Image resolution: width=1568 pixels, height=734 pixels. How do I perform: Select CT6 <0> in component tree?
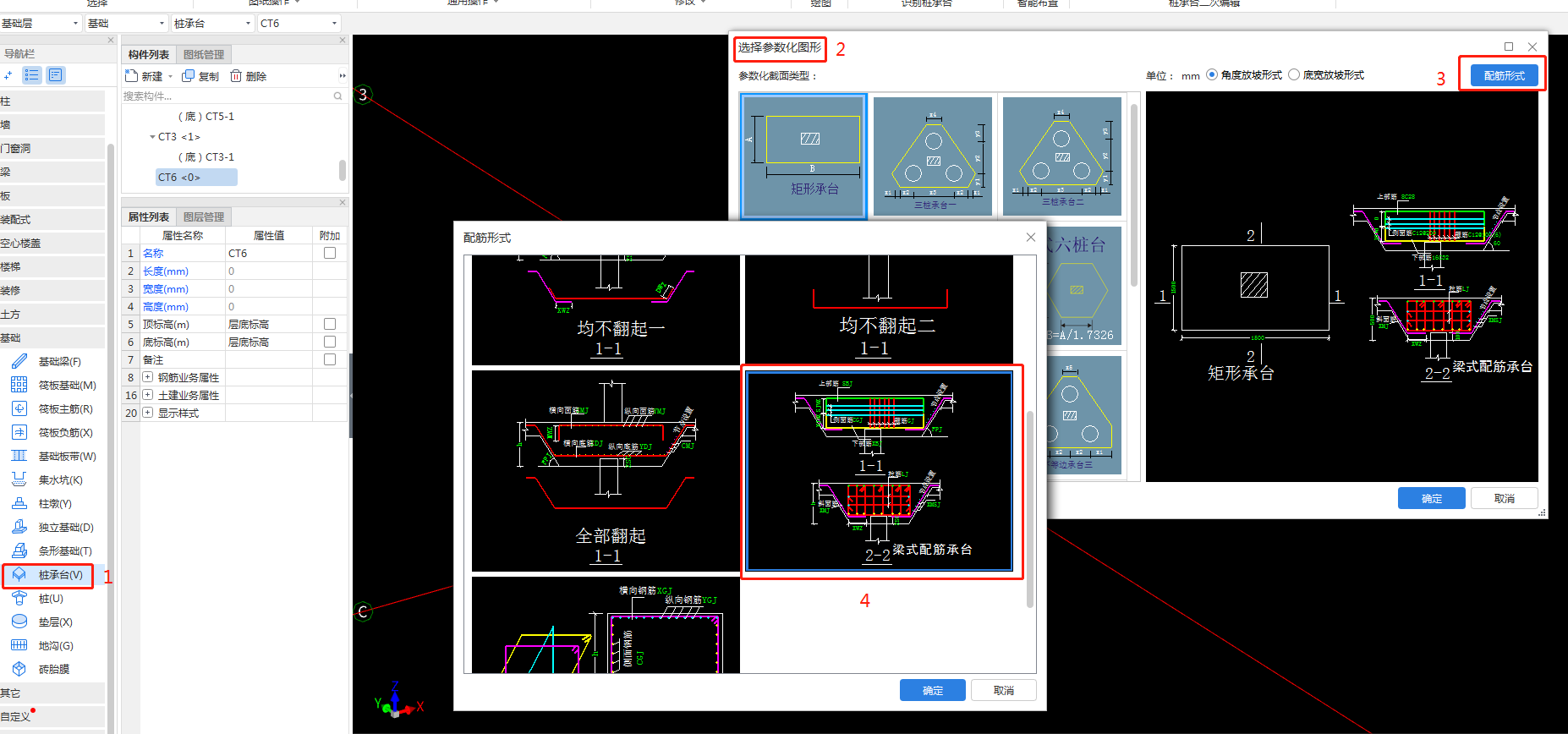196,178
